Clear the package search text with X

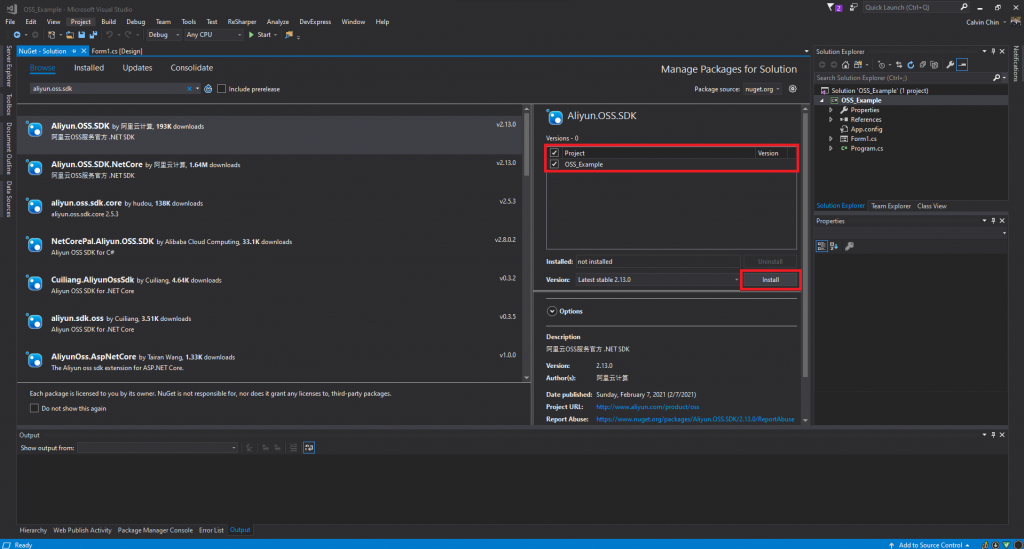(x=189, y=89)
